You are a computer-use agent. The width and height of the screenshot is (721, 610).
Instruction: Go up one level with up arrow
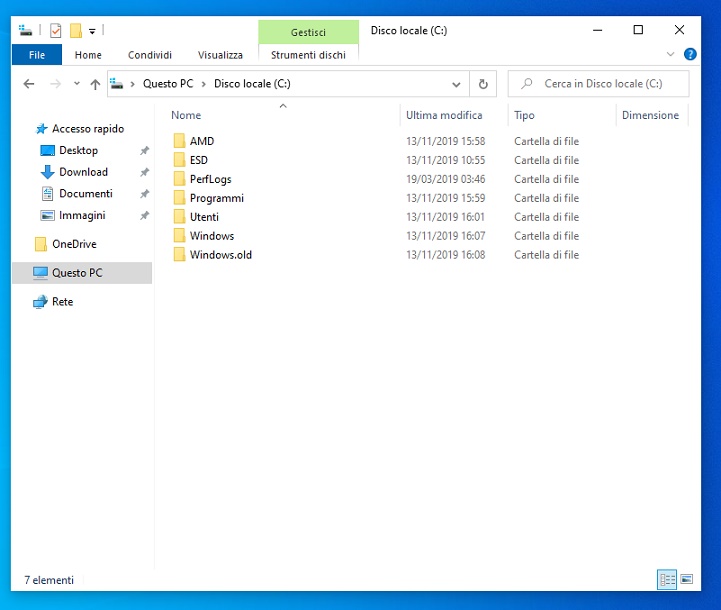tap(95, 84)
